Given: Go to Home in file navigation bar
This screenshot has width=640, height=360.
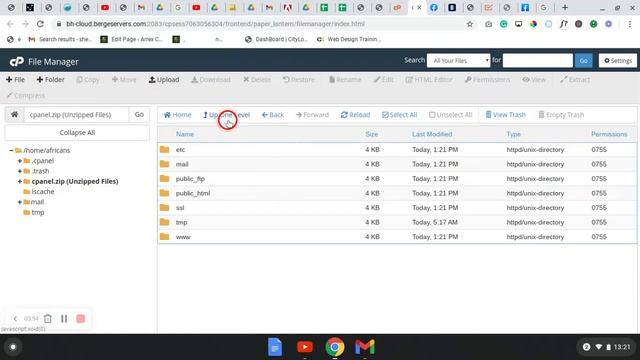Looking at the screenshot, I should [x=177, y=115].
